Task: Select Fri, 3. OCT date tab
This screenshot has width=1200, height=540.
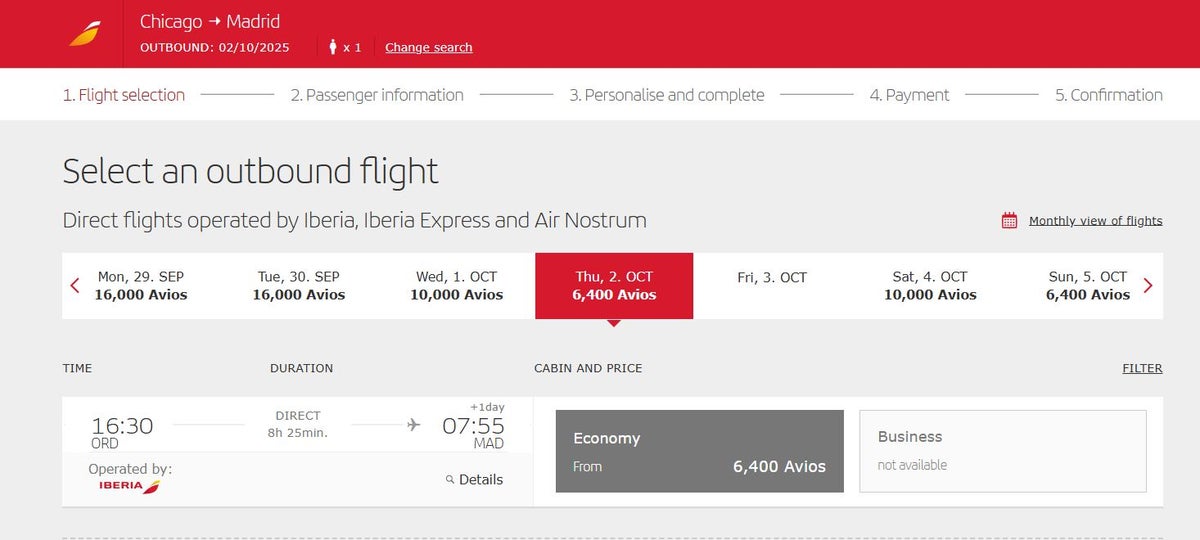Action: pos(772,278)
